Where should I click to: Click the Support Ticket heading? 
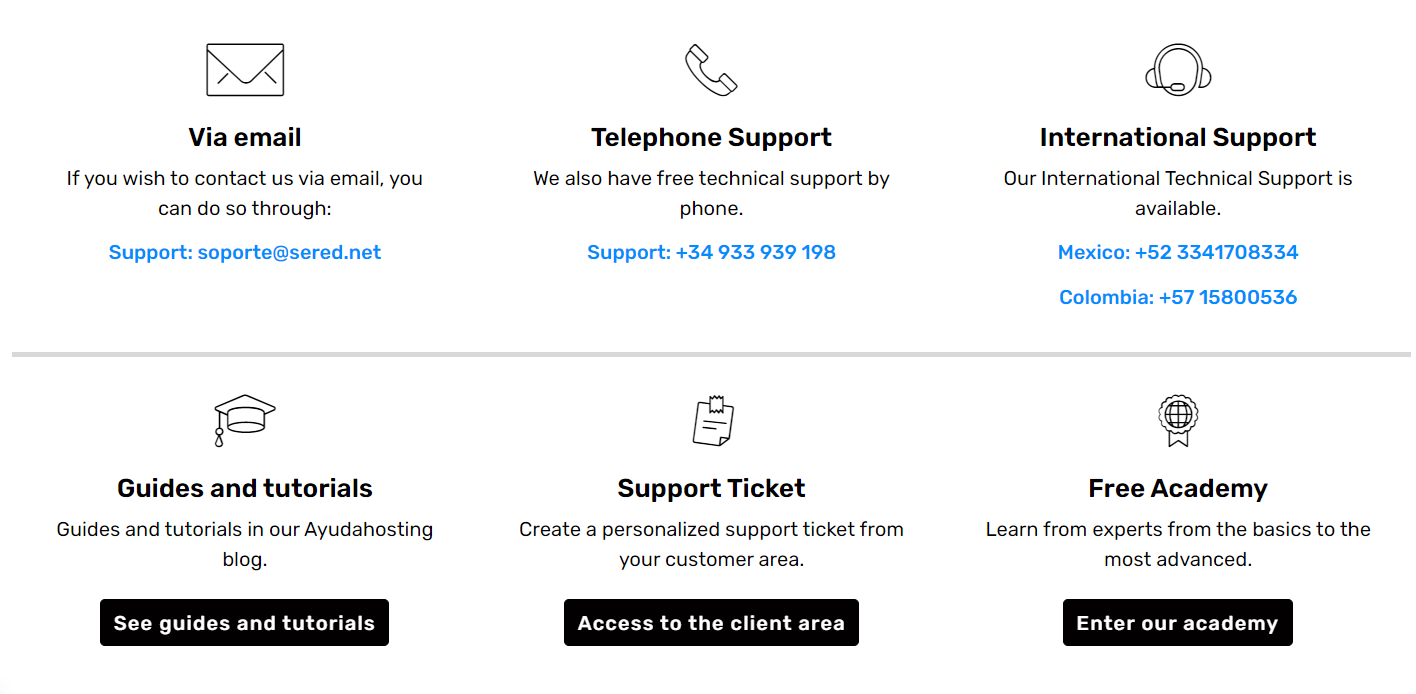click(711, 488)
